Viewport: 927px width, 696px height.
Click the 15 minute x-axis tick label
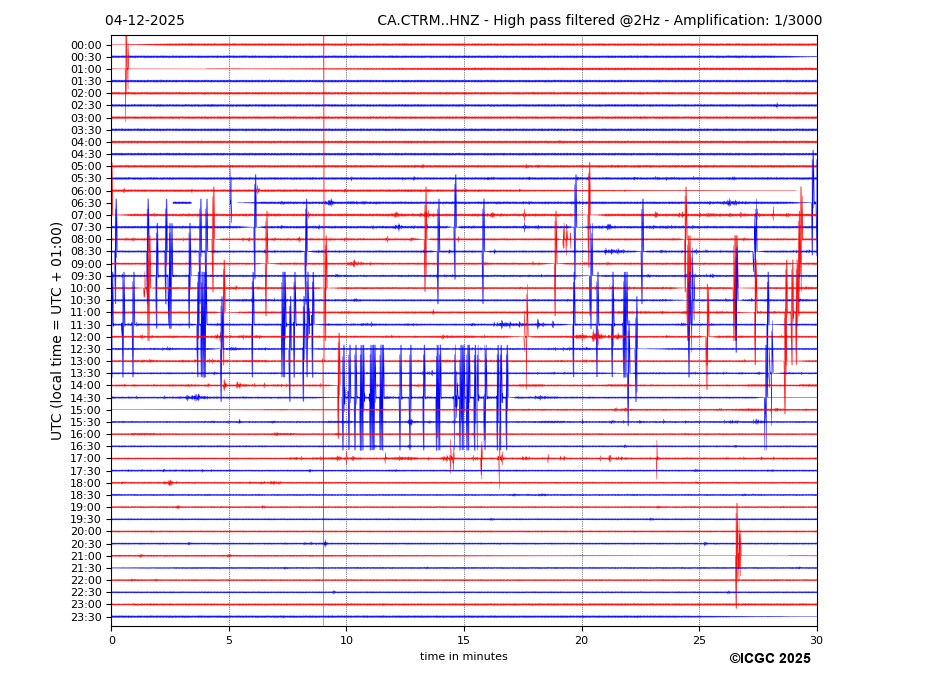tap(464, 640)
